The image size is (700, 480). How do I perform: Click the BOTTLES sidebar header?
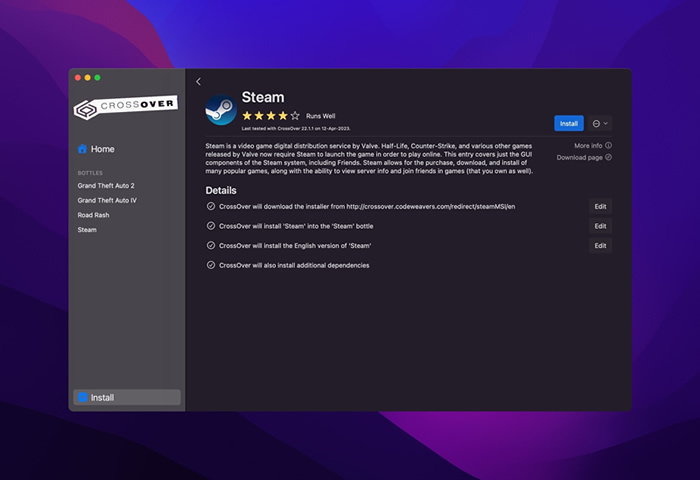tap(90, 173)
